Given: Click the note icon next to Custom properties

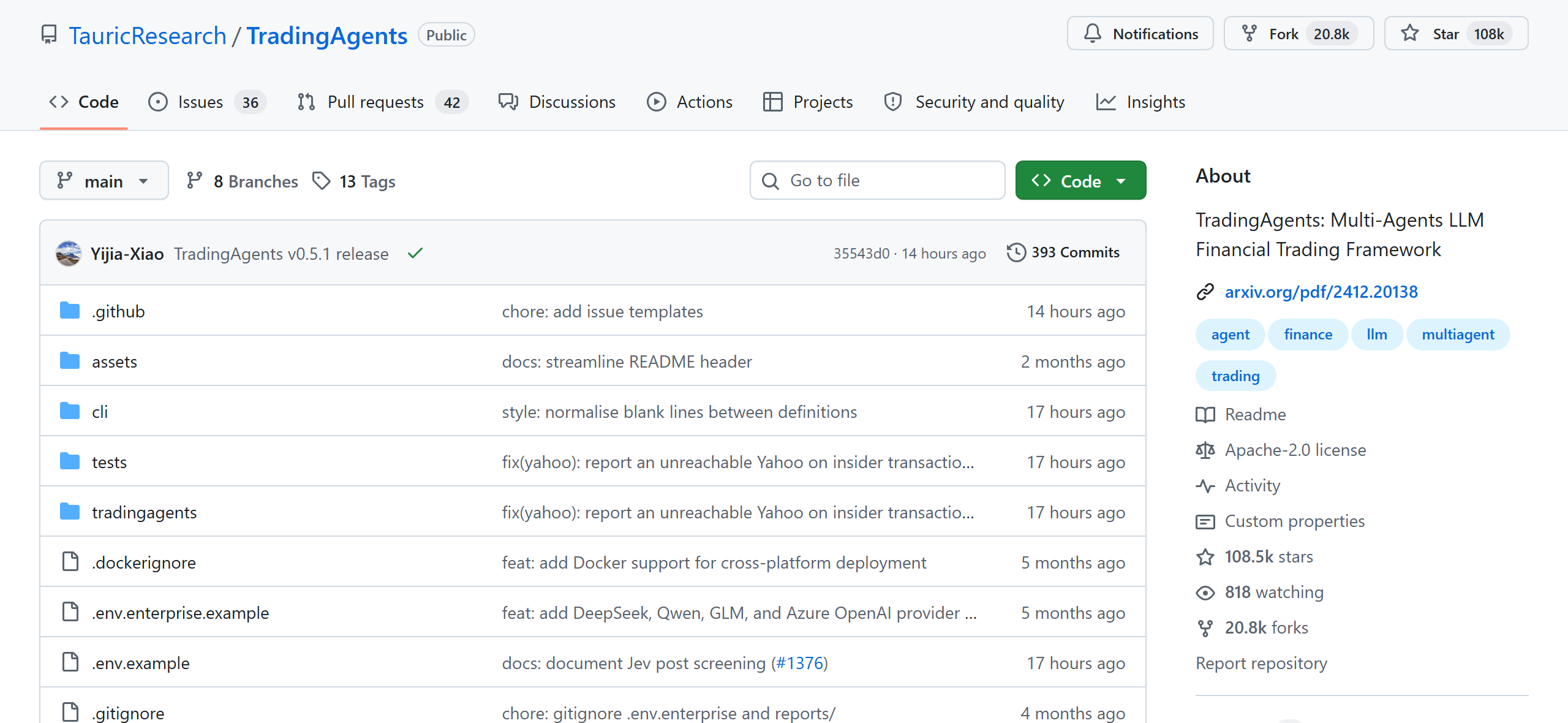Looking at the screenshot, I should tap(1205, 521).
